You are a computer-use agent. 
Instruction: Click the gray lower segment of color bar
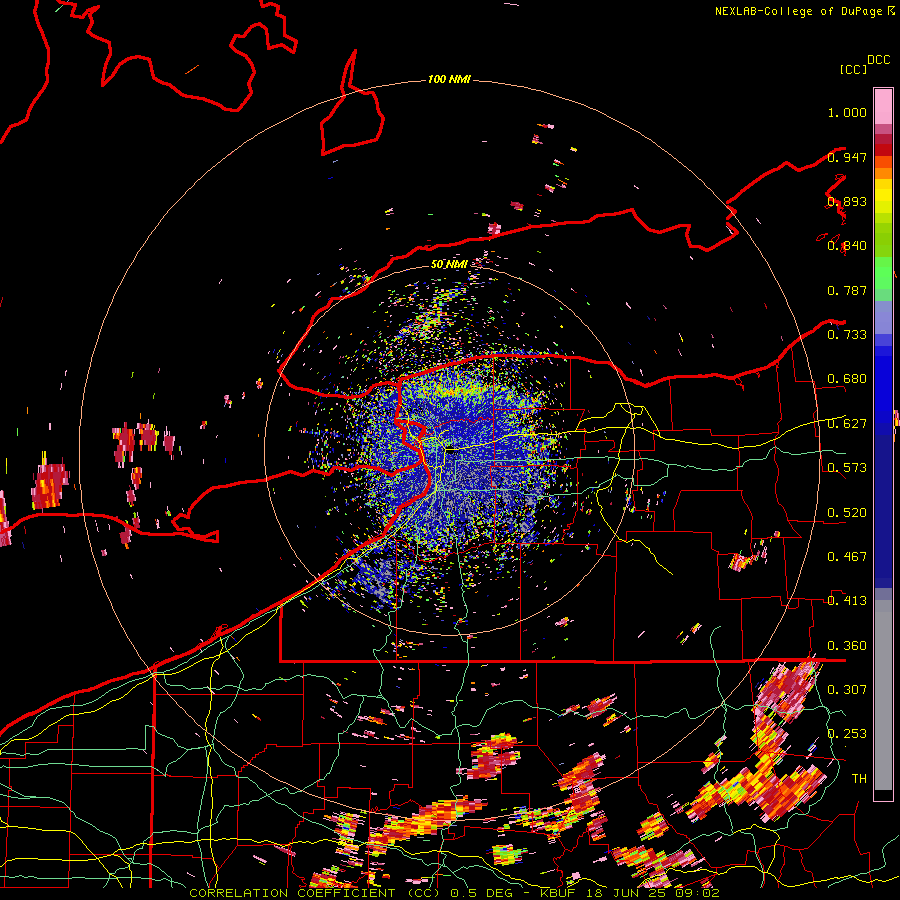[x=883, y=695]
